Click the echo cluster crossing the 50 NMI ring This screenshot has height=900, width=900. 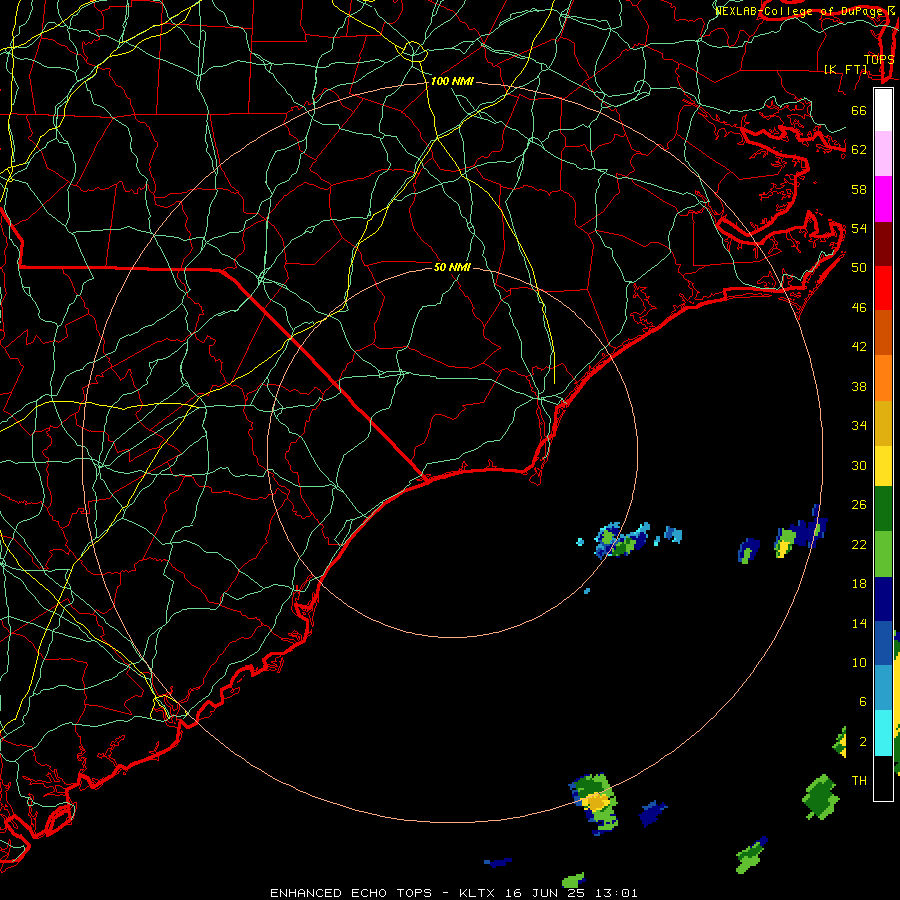[622, 540]
